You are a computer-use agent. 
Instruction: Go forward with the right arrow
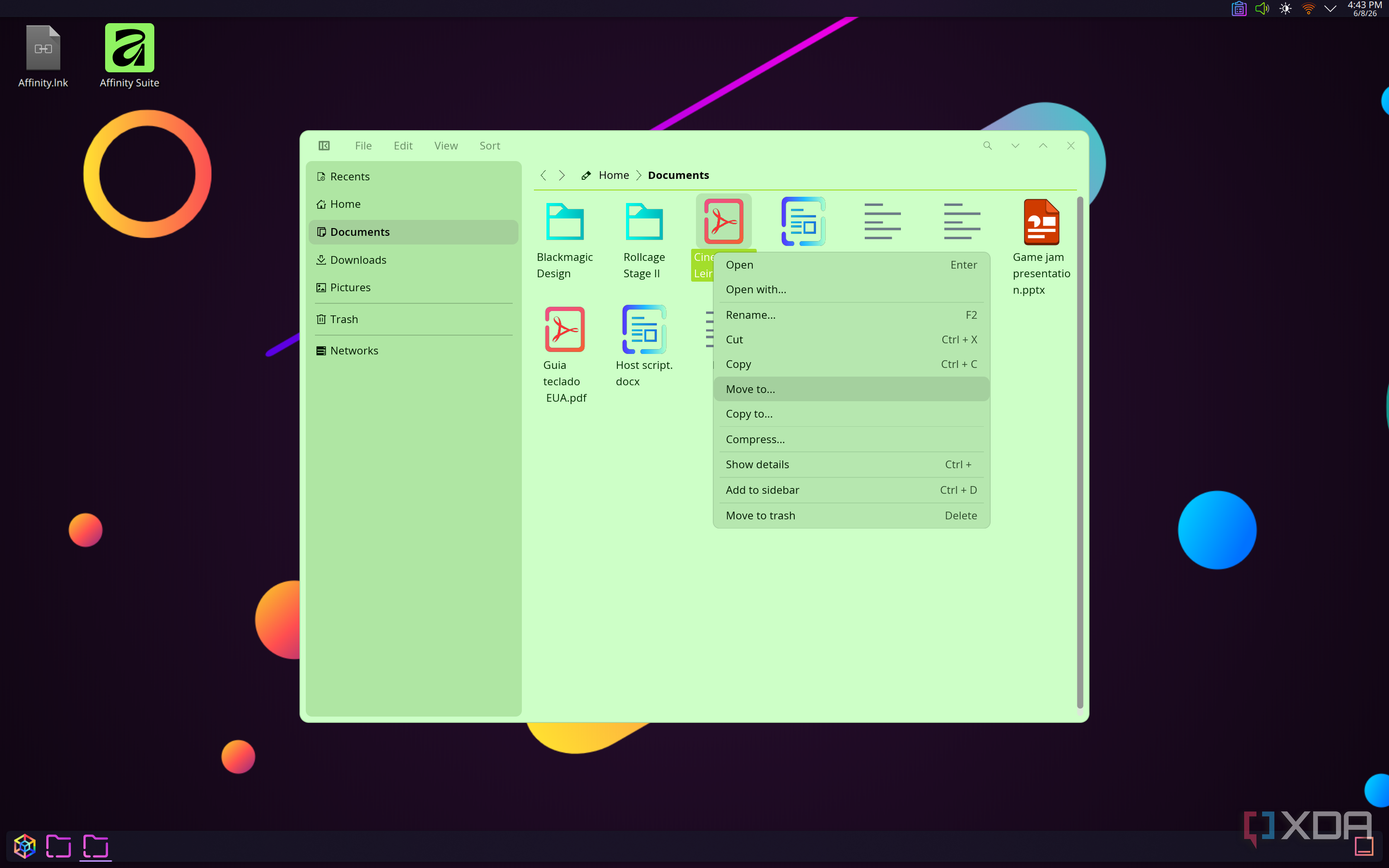pyautogui.click(x=562, y=175)
